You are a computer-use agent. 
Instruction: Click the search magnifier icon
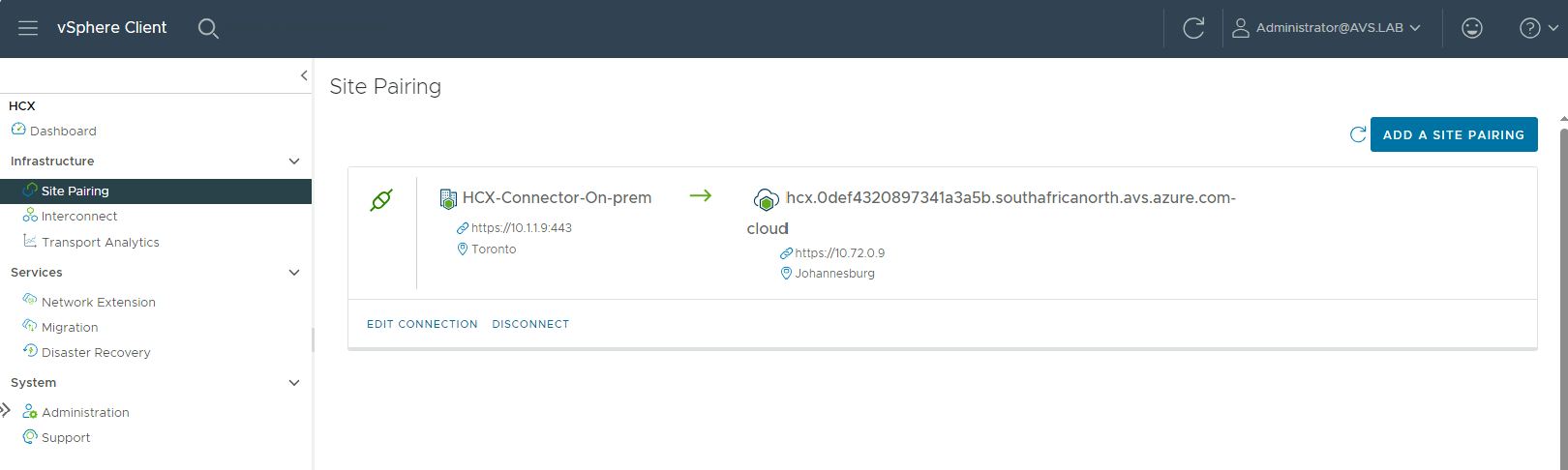(x=208, y=29)
